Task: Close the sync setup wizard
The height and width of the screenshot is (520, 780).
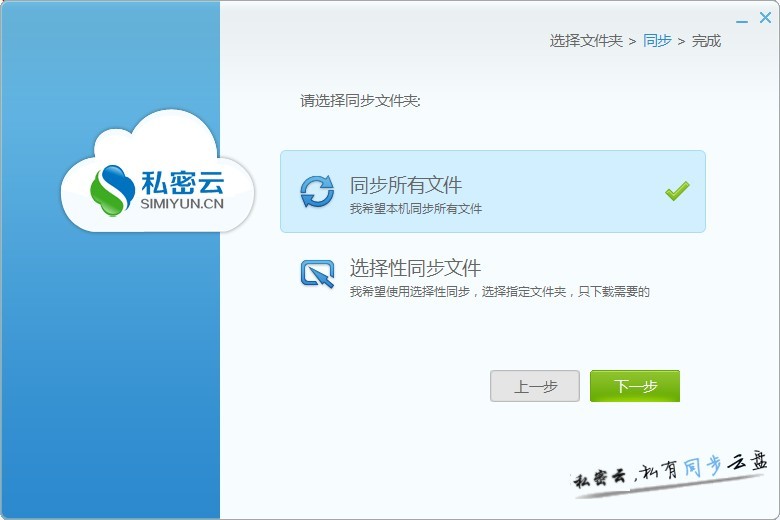Action: pos(765,17)
